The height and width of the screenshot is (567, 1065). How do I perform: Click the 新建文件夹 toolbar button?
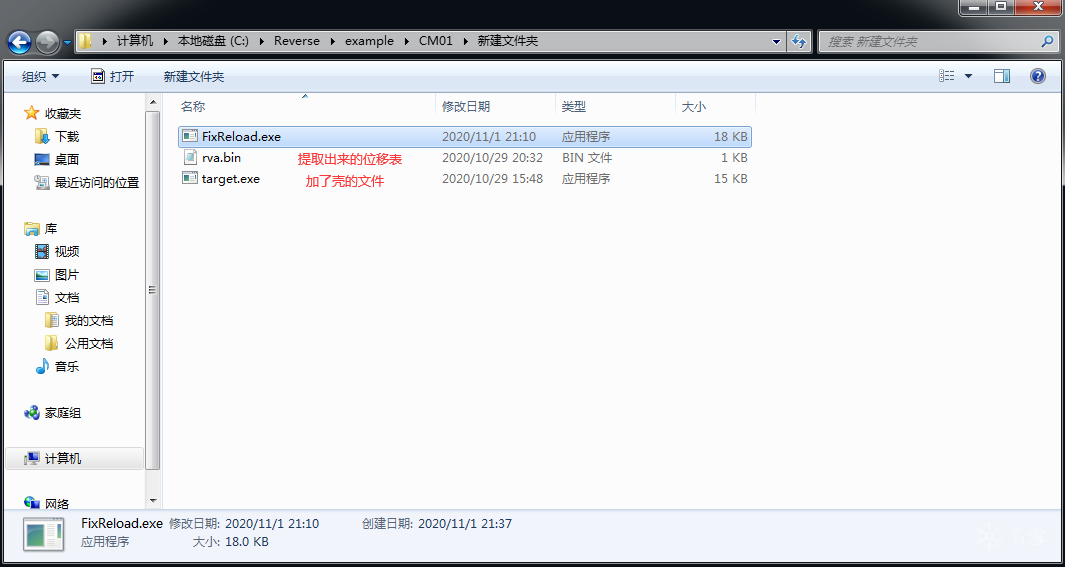point(194,77)
